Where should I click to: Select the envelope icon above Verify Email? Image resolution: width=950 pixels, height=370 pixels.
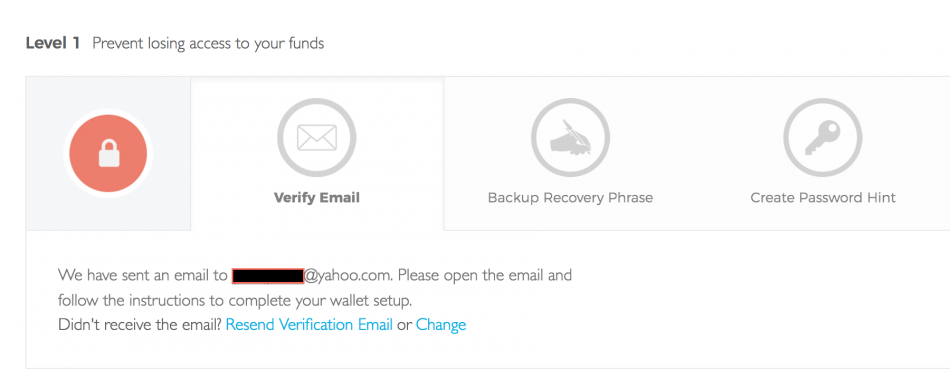point(316,137)
